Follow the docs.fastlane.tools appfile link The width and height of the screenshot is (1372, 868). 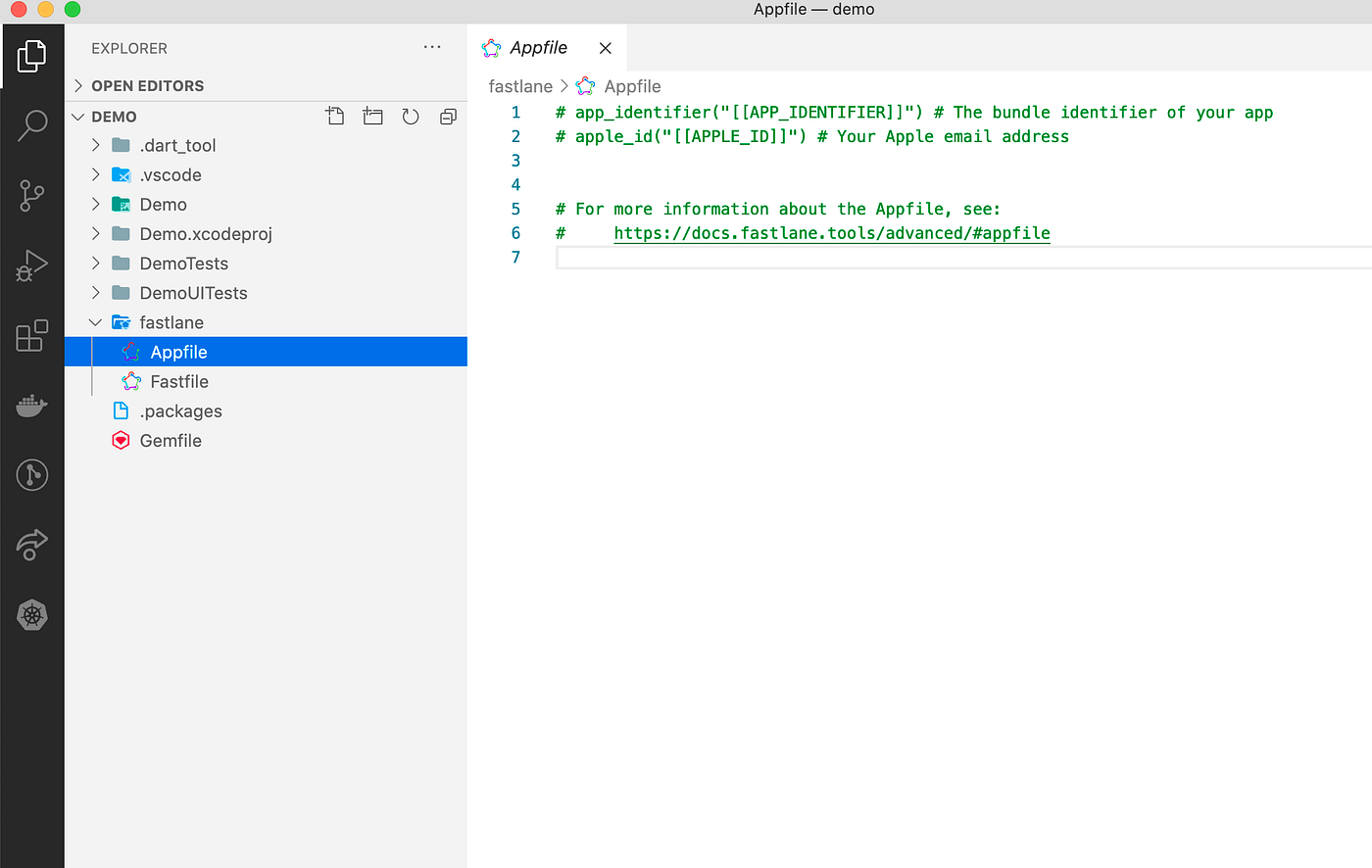pyautogui.click(x=832, y=233)
